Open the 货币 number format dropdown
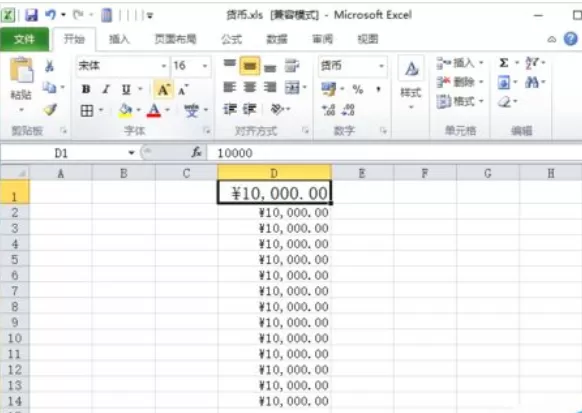 [x=381, y=66]
